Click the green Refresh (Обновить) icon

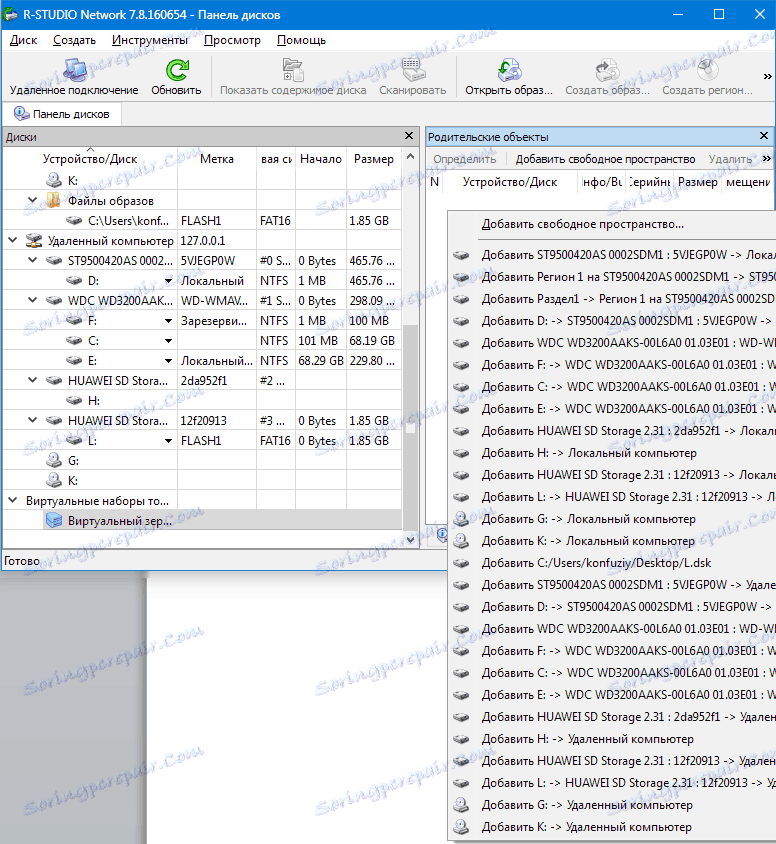pos(176,71)
